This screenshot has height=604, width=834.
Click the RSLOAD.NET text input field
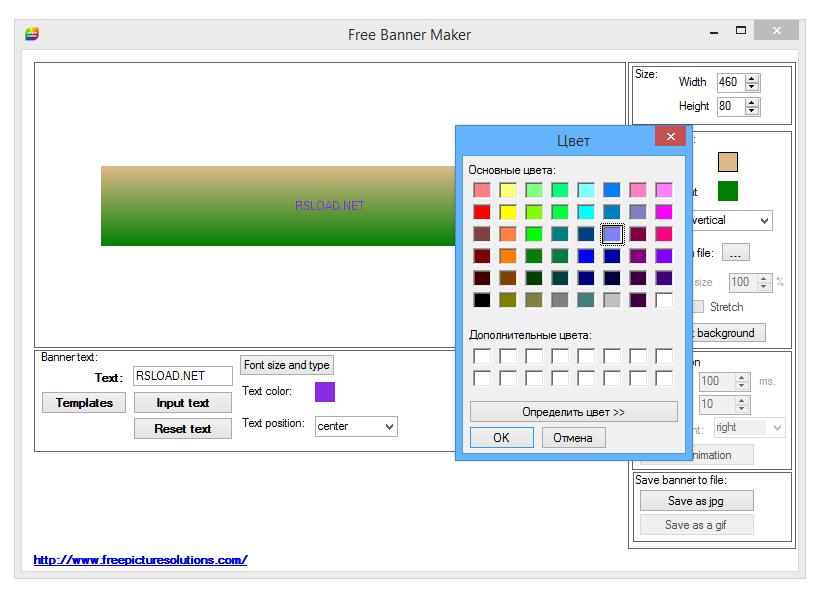pyautogui.click(x=183, y=376)
